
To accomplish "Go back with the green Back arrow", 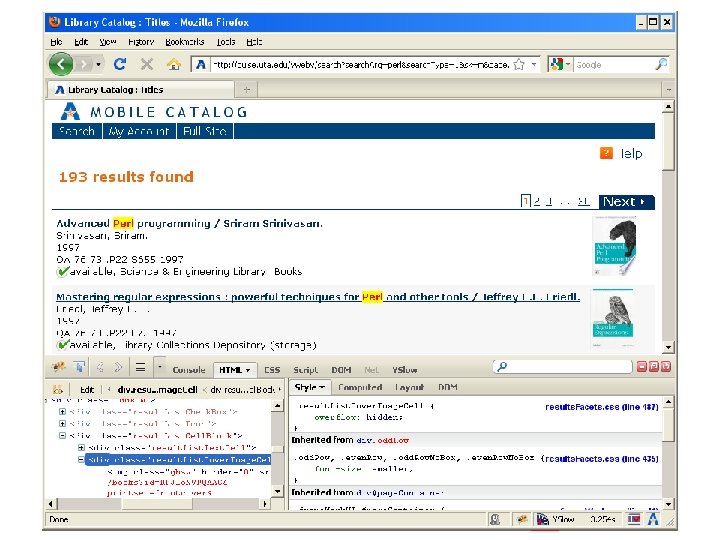I will [x=61, y=64].
